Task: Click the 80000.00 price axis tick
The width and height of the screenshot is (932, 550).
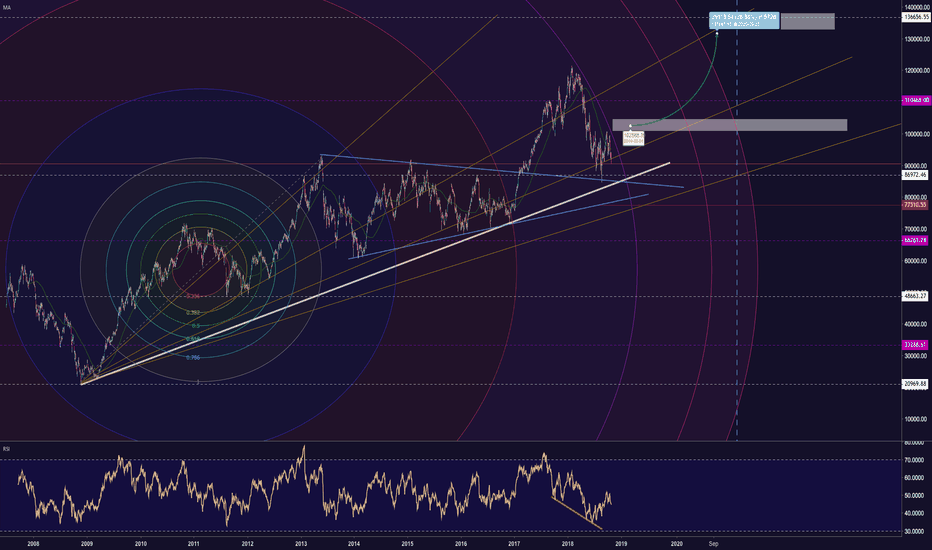Action: click(x=916, y=197)
